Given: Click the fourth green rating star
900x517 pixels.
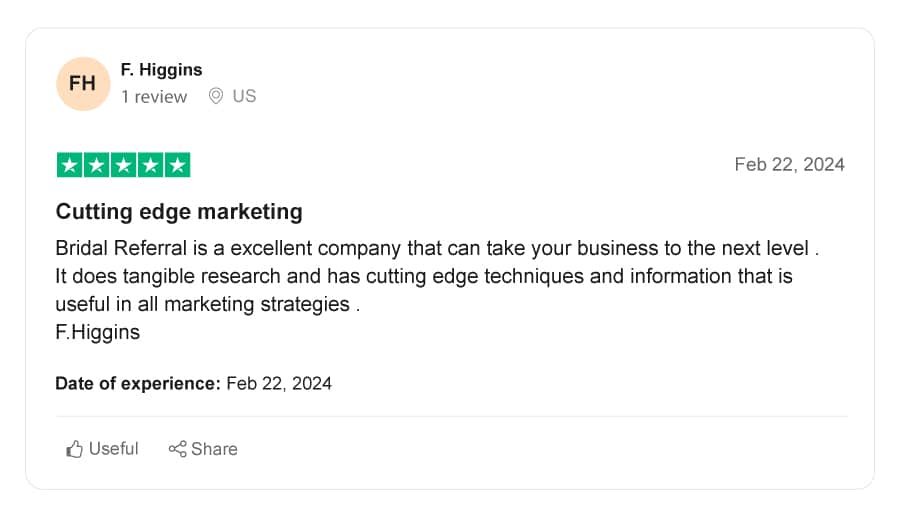Looking at the screenshot, I should [150, 165].
